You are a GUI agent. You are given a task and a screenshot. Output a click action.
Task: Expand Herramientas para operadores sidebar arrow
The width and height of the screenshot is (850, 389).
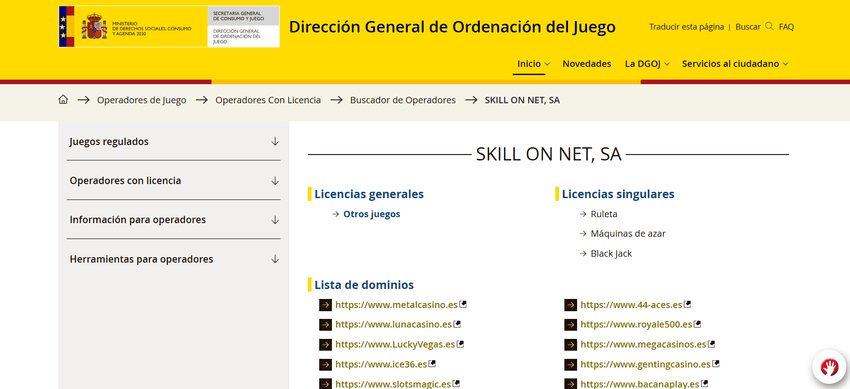[275, 259]
